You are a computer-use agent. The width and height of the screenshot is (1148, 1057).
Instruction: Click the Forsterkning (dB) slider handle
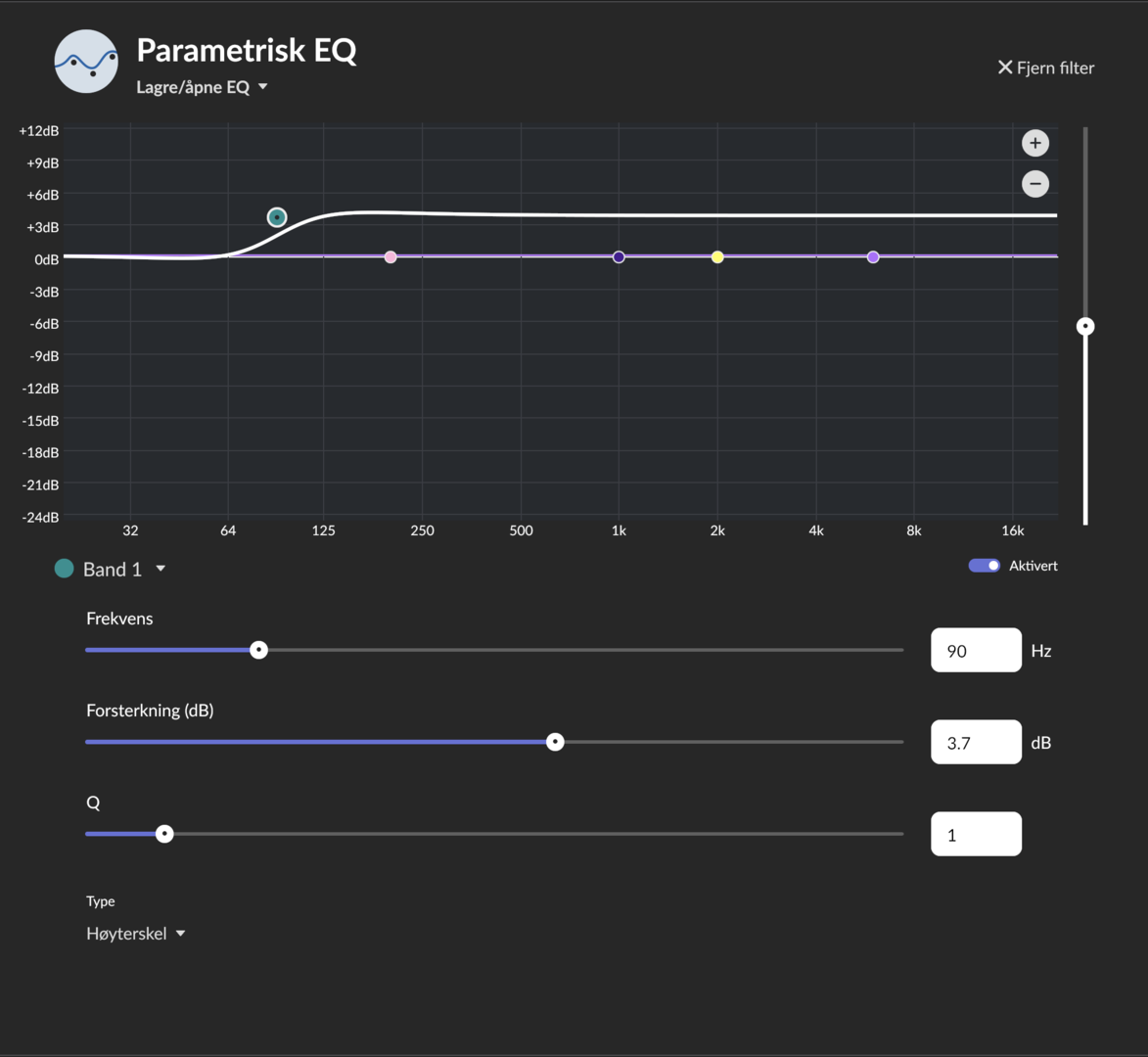555,742
